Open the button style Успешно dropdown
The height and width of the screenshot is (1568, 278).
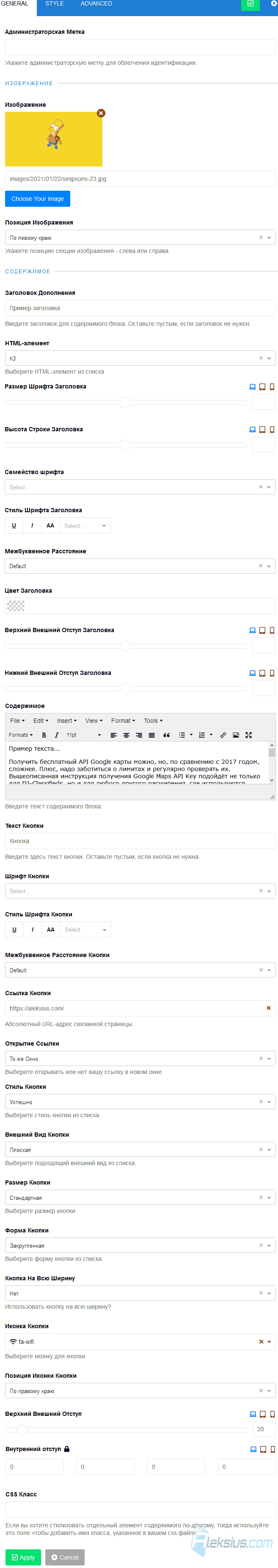pos(140,1102)
